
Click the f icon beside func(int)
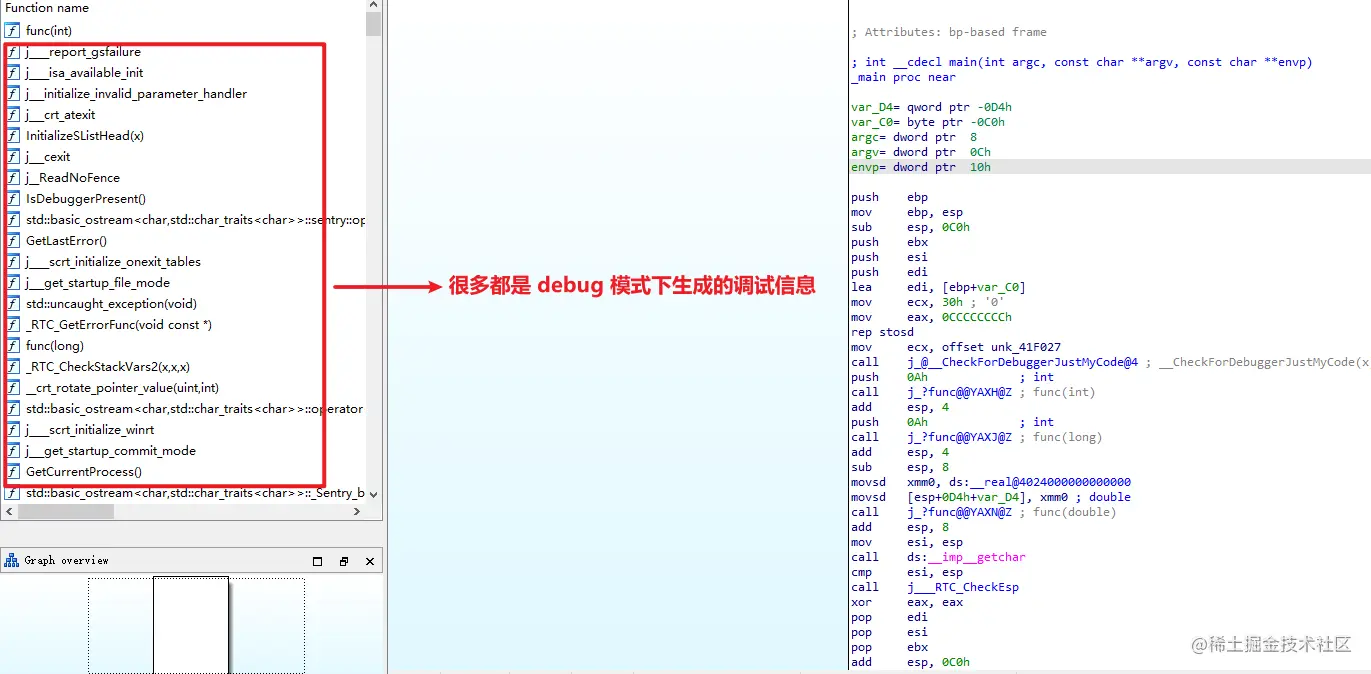point(12,30)
